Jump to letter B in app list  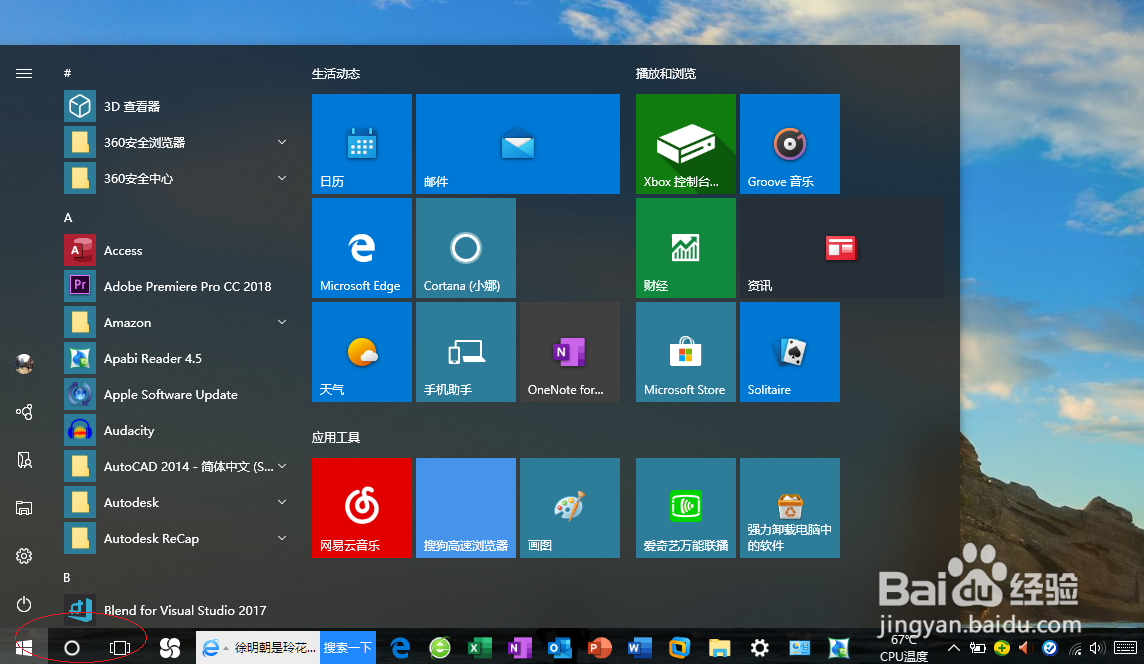[x=67, y=577]
